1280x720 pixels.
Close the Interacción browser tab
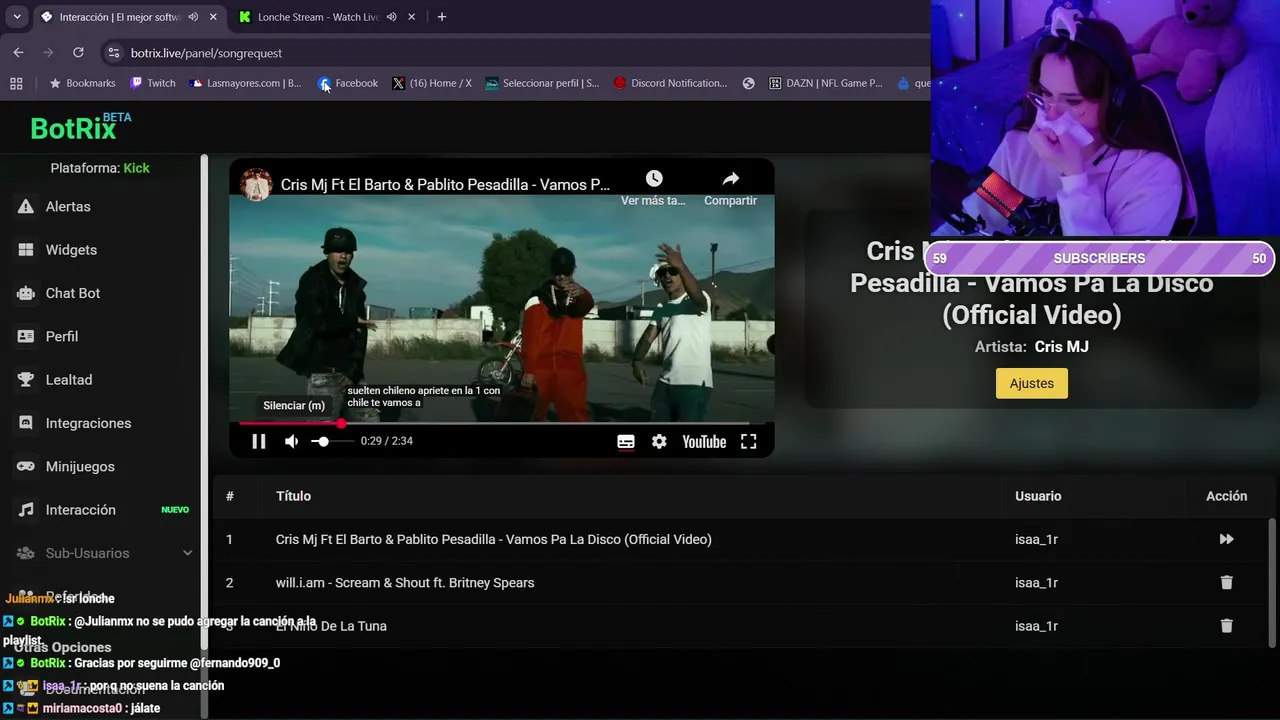(x=213, y=17)
